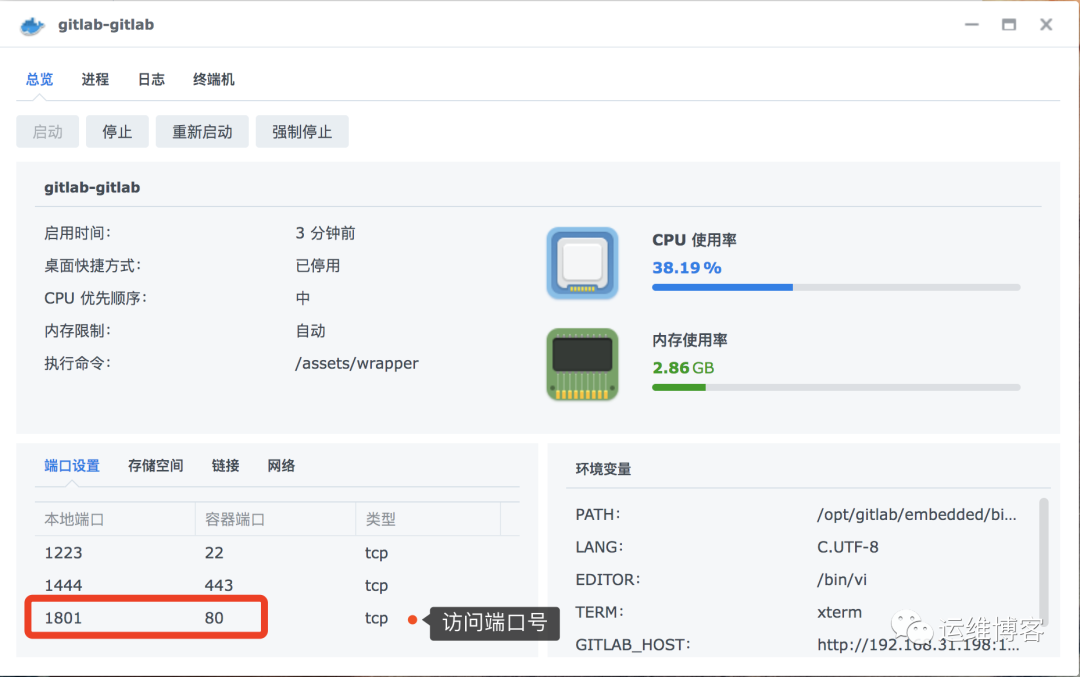Select the 端口设置 sub-tab
This screenshot has height=677, width=1080.
click(72, 466)
